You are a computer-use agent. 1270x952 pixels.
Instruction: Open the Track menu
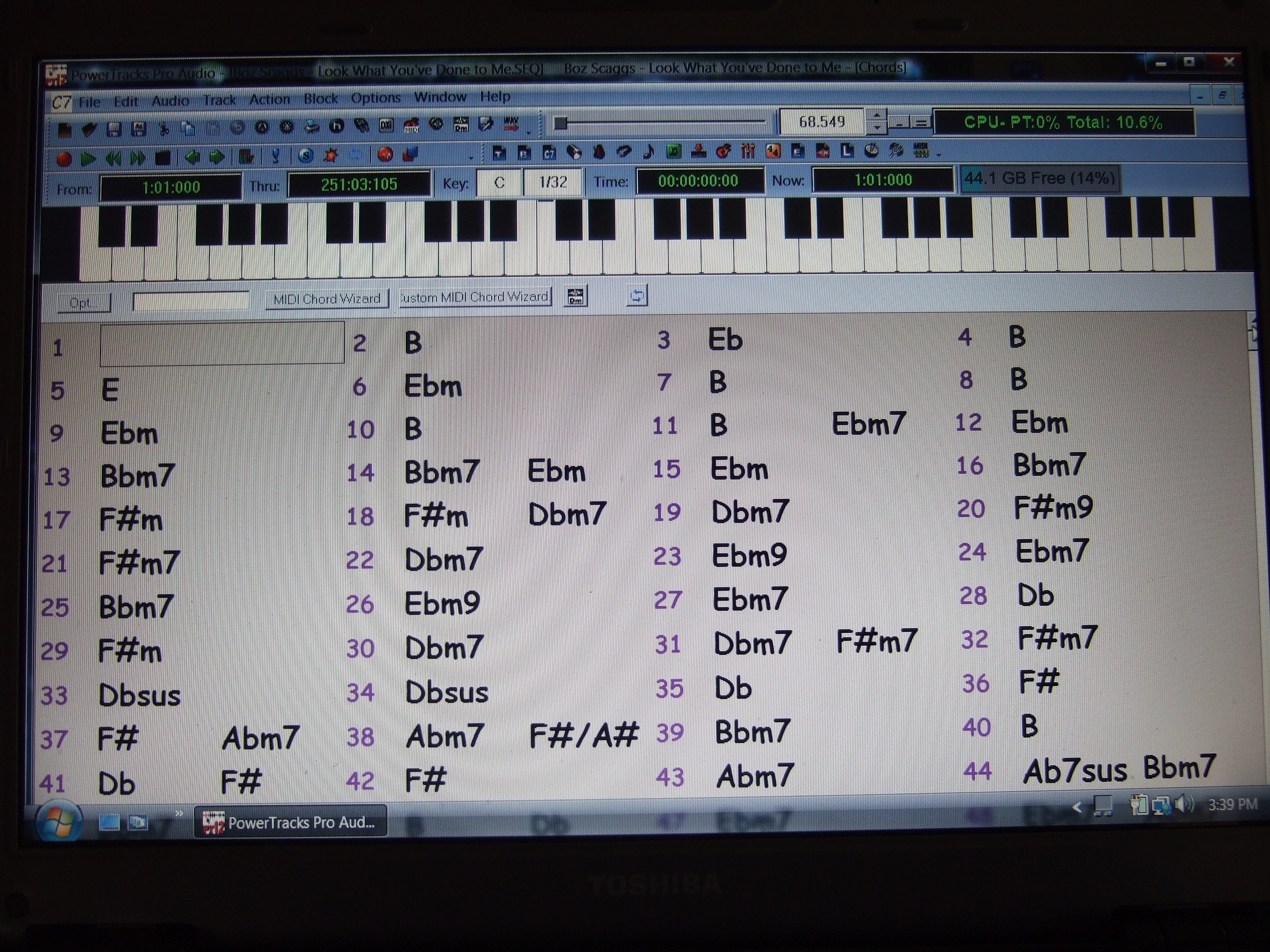tap(219, 100)
